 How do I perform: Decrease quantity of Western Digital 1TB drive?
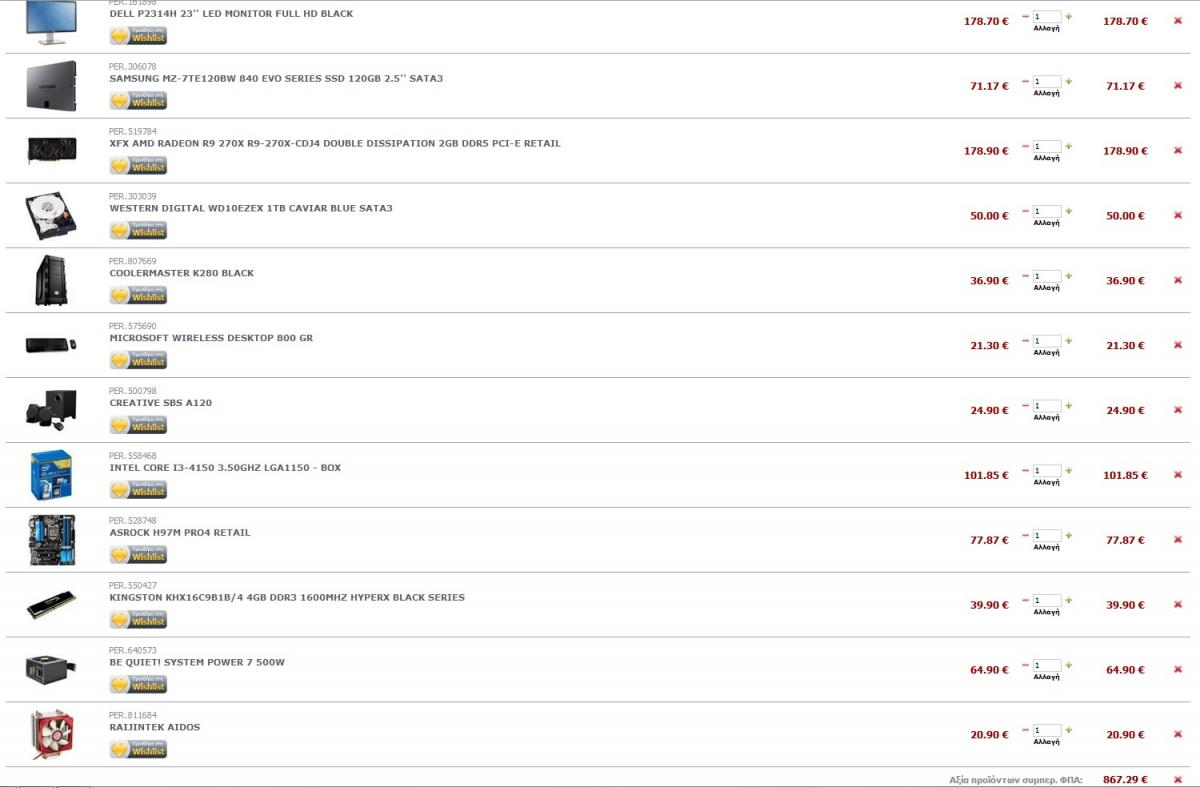click(x=1025, y=211)
